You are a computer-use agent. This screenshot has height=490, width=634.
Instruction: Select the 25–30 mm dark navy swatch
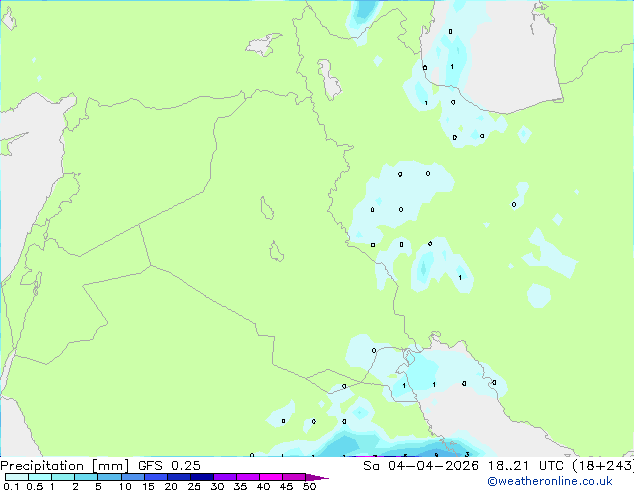pyautogui.click(x=201, y=477)
